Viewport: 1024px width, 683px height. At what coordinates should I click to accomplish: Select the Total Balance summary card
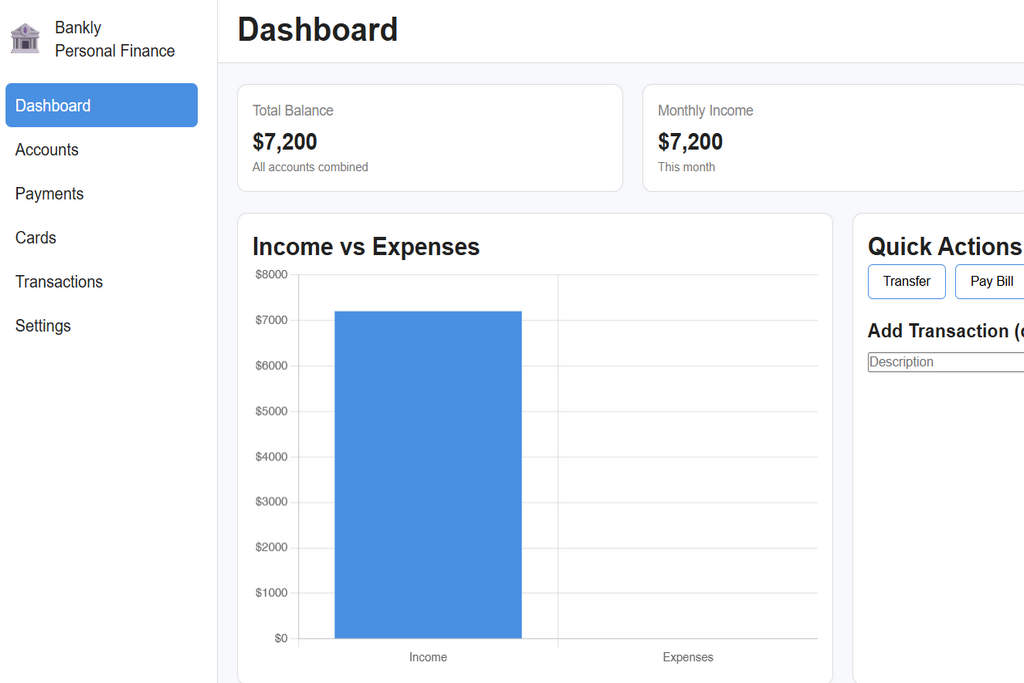pyautogui.click(x=430, y=137)
